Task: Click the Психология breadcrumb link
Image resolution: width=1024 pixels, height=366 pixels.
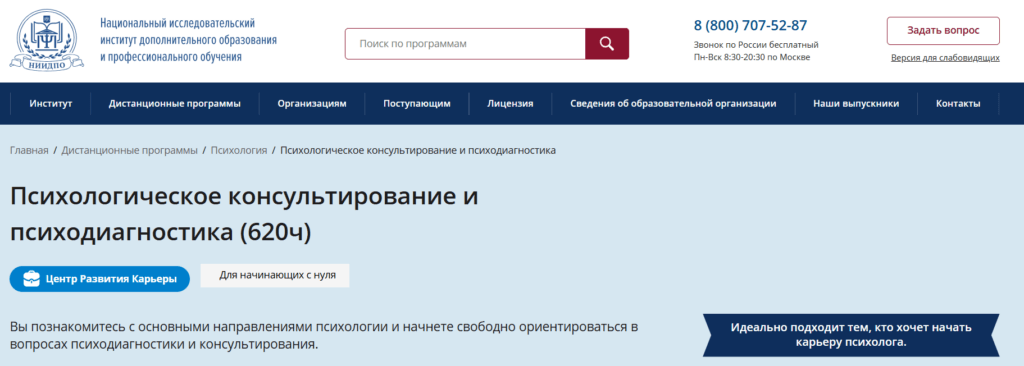Action: [238, 150]
